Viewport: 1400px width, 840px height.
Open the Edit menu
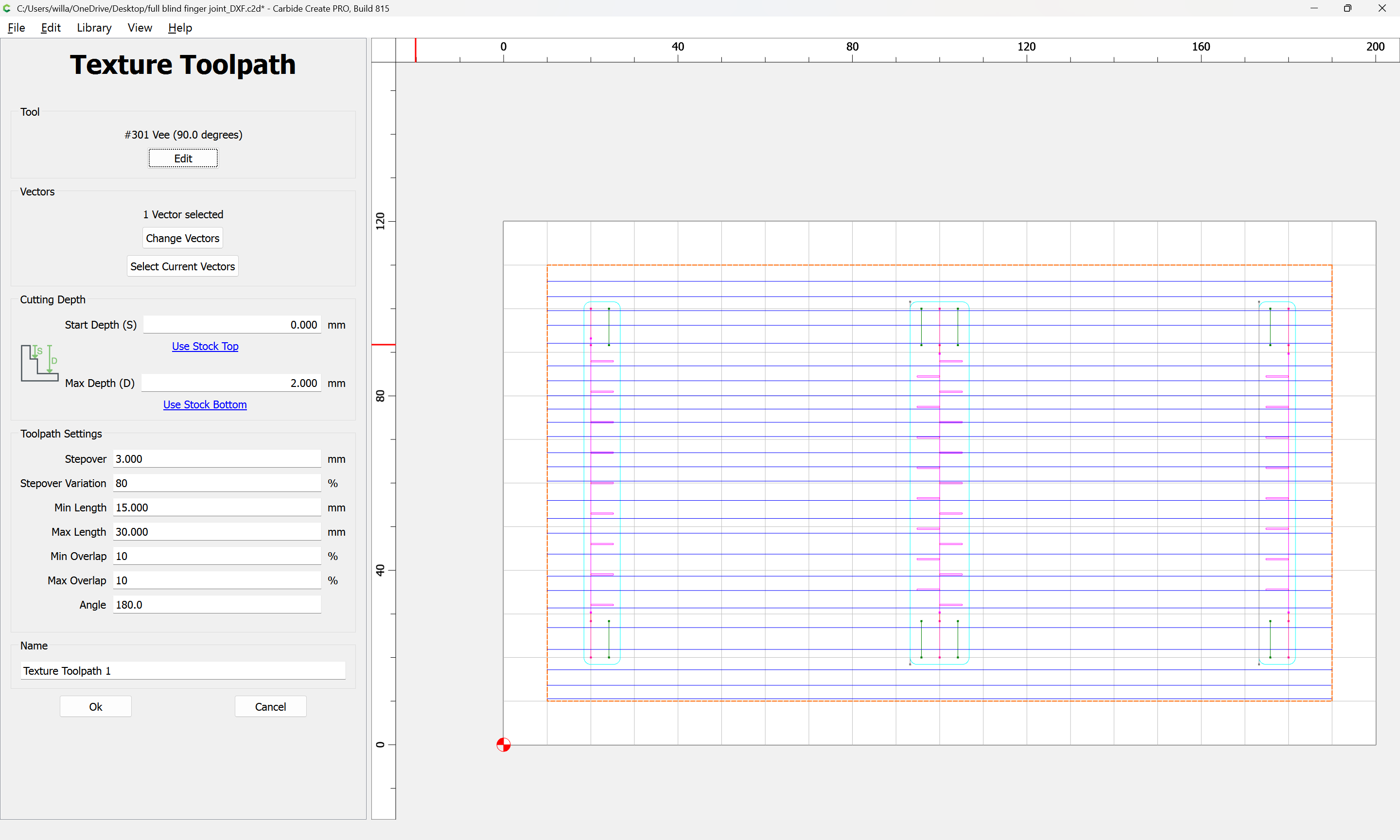[x=51, y=28]
